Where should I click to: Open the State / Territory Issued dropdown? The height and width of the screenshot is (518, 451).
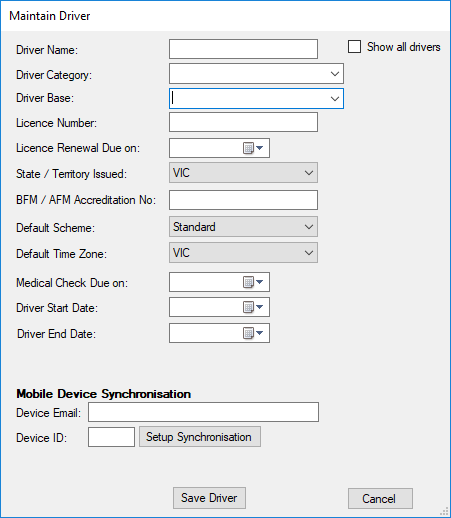[243, 173]
